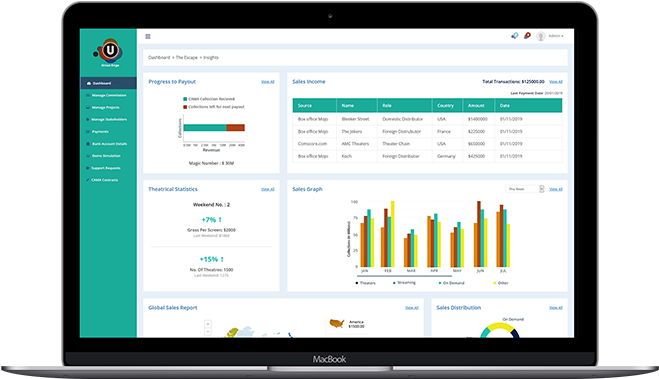Click the Manage Stakeholders sidebar icon
659x379 pixels.
click(x=88, y=119)
